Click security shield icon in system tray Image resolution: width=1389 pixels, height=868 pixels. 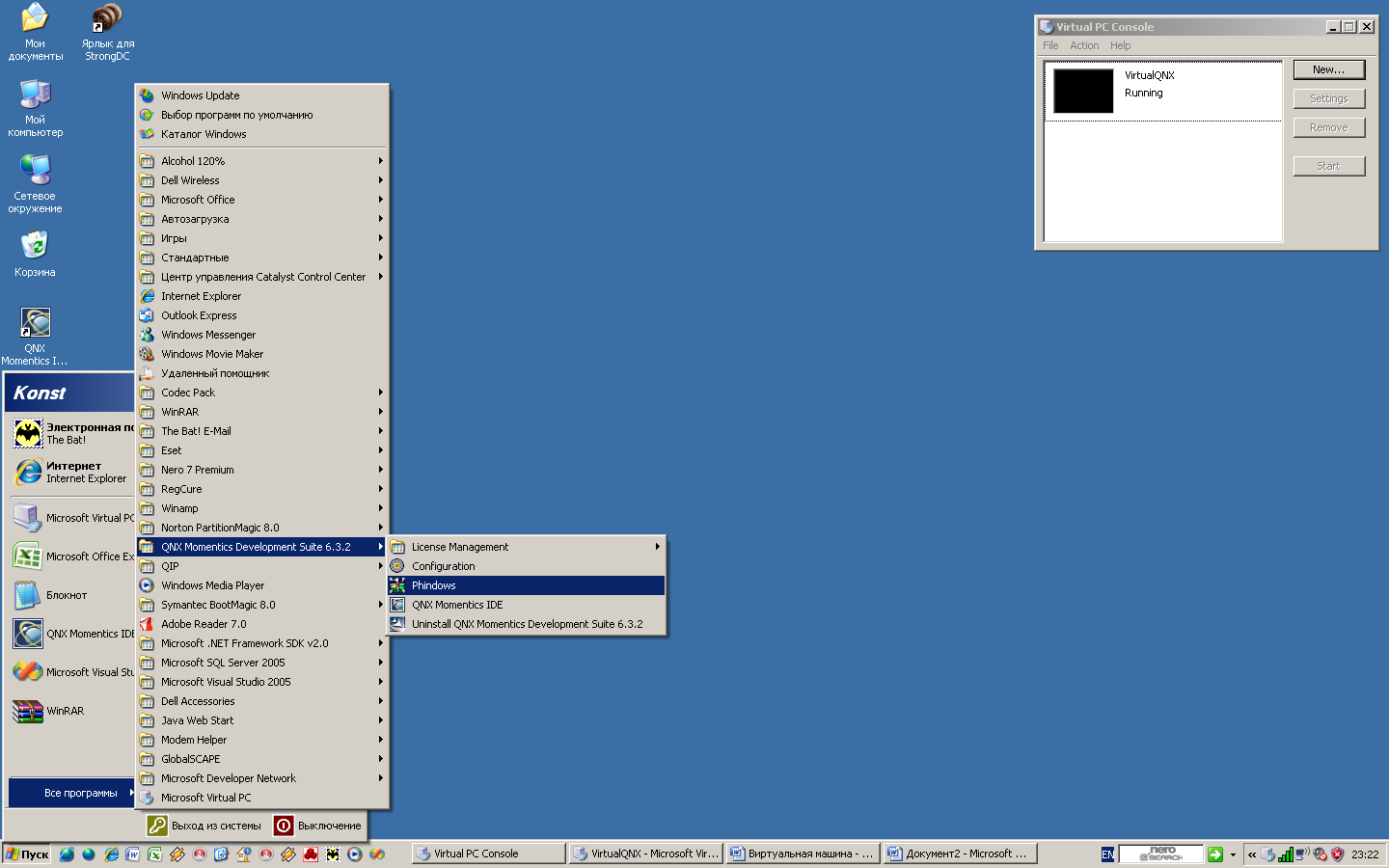(1337, 854)
